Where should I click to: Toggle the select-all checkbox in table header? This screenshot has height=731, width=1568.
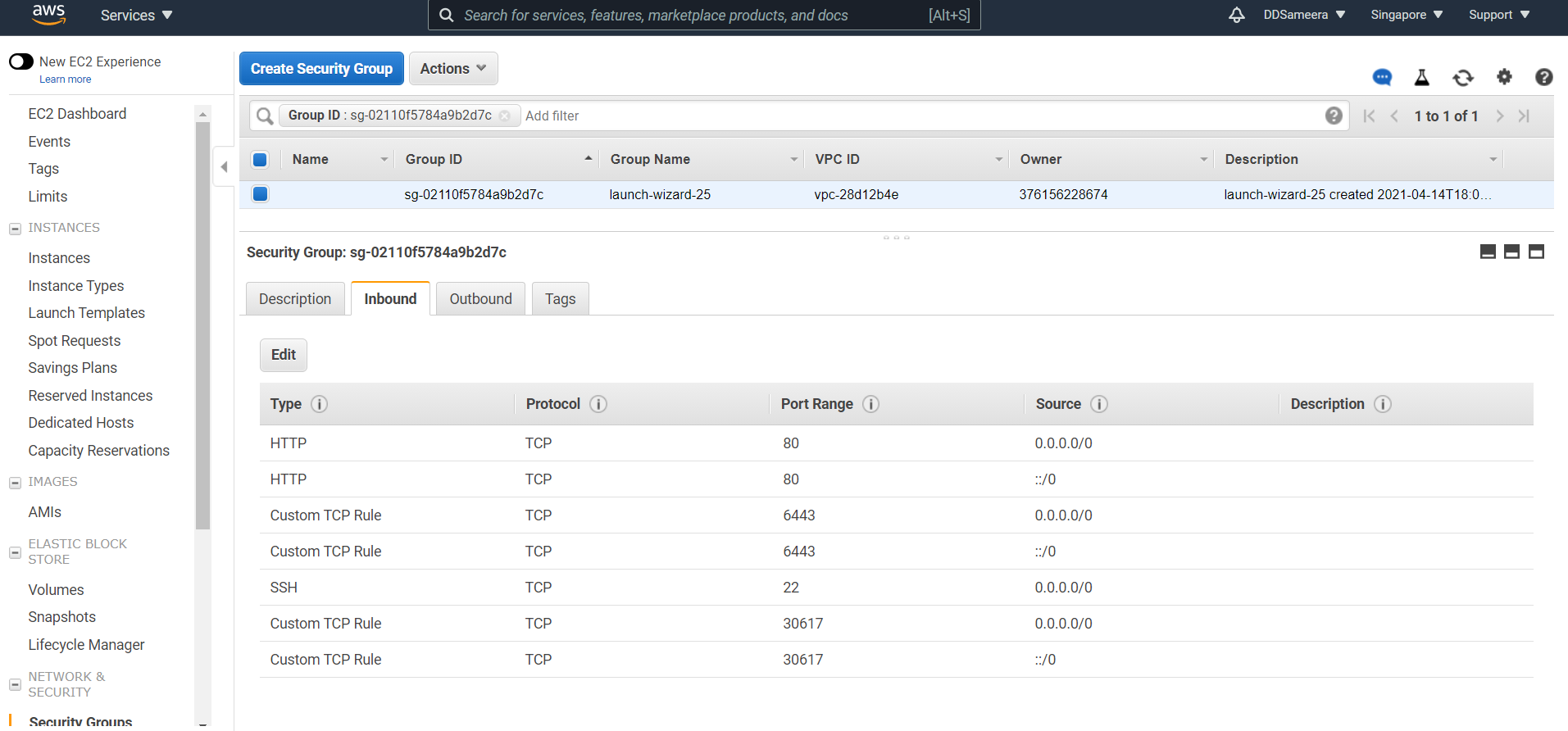[x=260, y=160]
